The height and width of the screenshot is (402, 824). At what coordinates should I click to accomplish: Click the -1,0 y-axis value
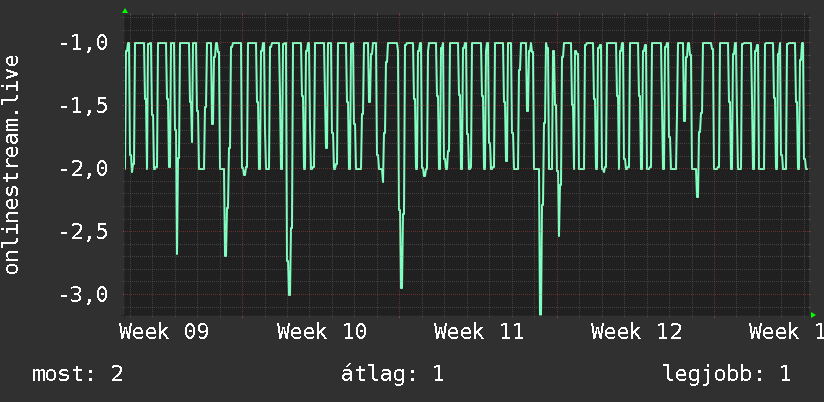[x=84, y=43]
